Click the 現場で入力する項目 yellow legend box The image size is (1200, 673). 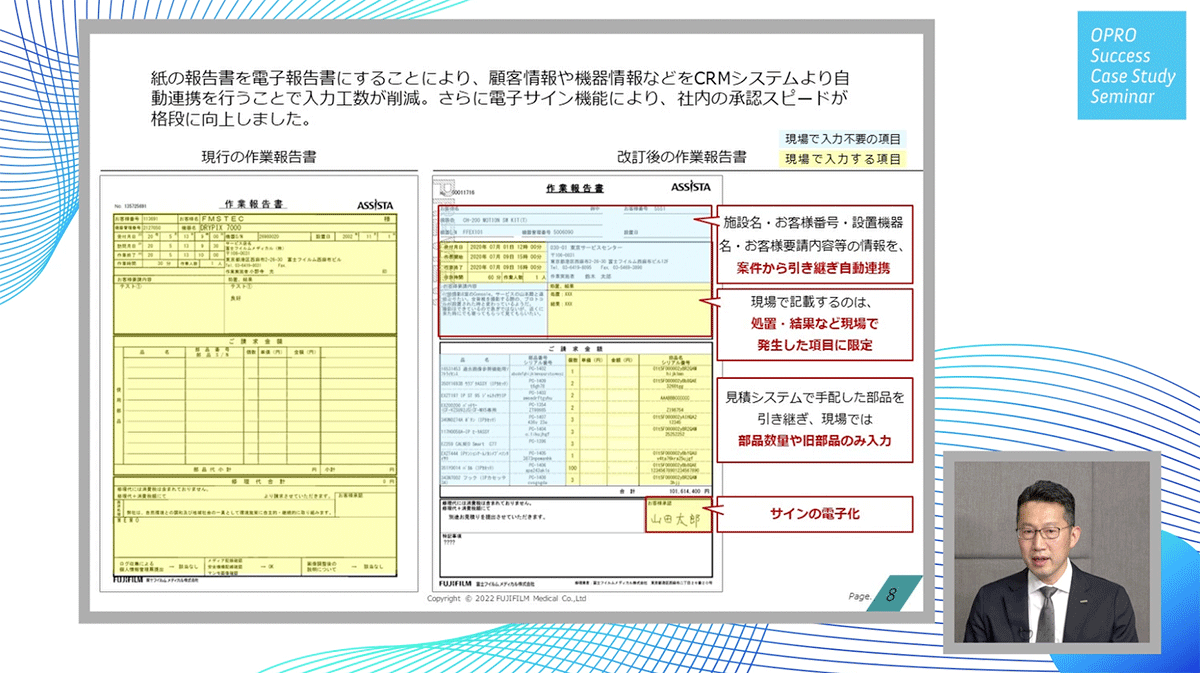[x=842, y=159]
